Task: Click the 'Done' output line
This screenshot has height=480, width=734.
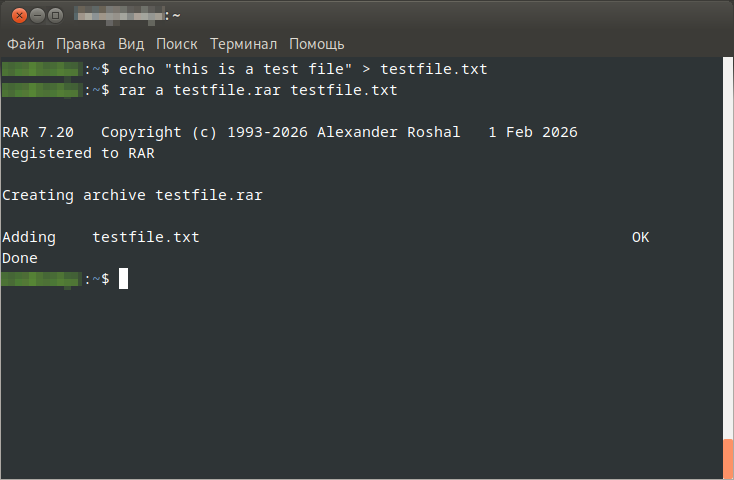Action: tap(20, 258)
